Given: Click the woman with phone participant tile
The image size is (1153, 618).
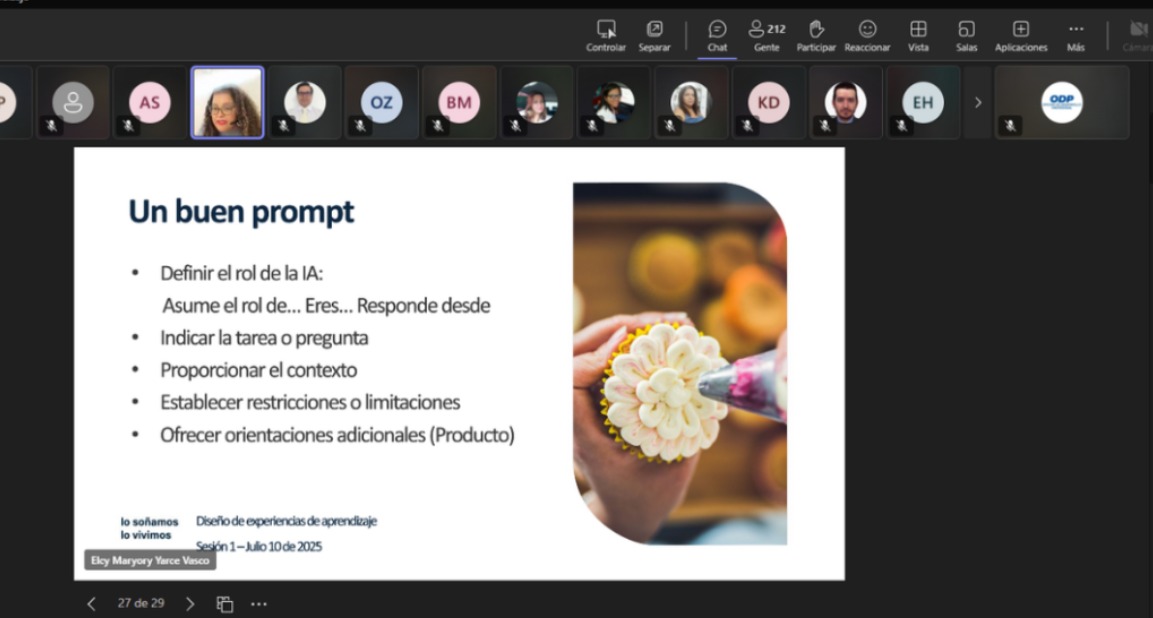Looking at the screenshot, I should pyautogui.click(x=536, y=102).
